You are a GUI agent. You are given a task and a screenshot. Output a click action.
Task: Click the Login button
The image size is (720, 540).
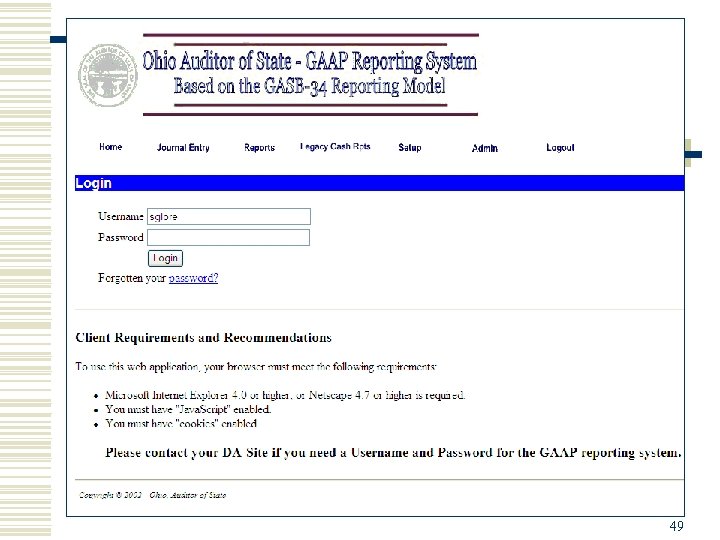pos(165,258)
